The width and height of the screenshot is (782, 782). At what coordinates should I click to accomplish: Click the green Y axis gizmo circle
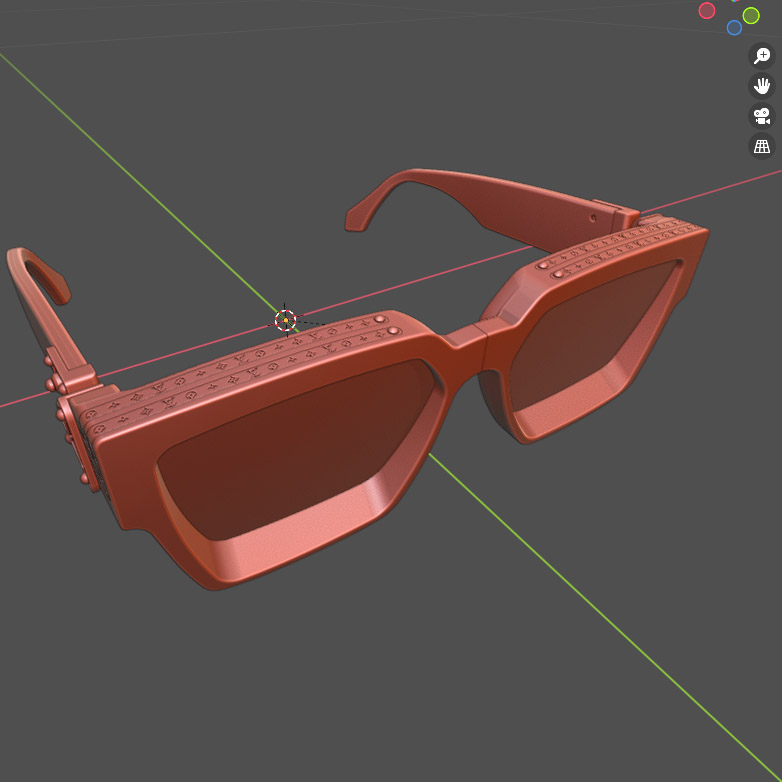751,16
